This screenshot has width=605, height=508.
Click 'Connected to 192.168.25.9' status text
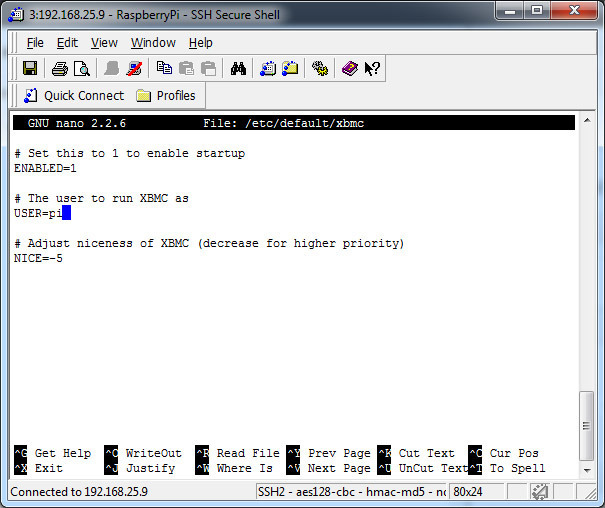(x=79, y=492)
